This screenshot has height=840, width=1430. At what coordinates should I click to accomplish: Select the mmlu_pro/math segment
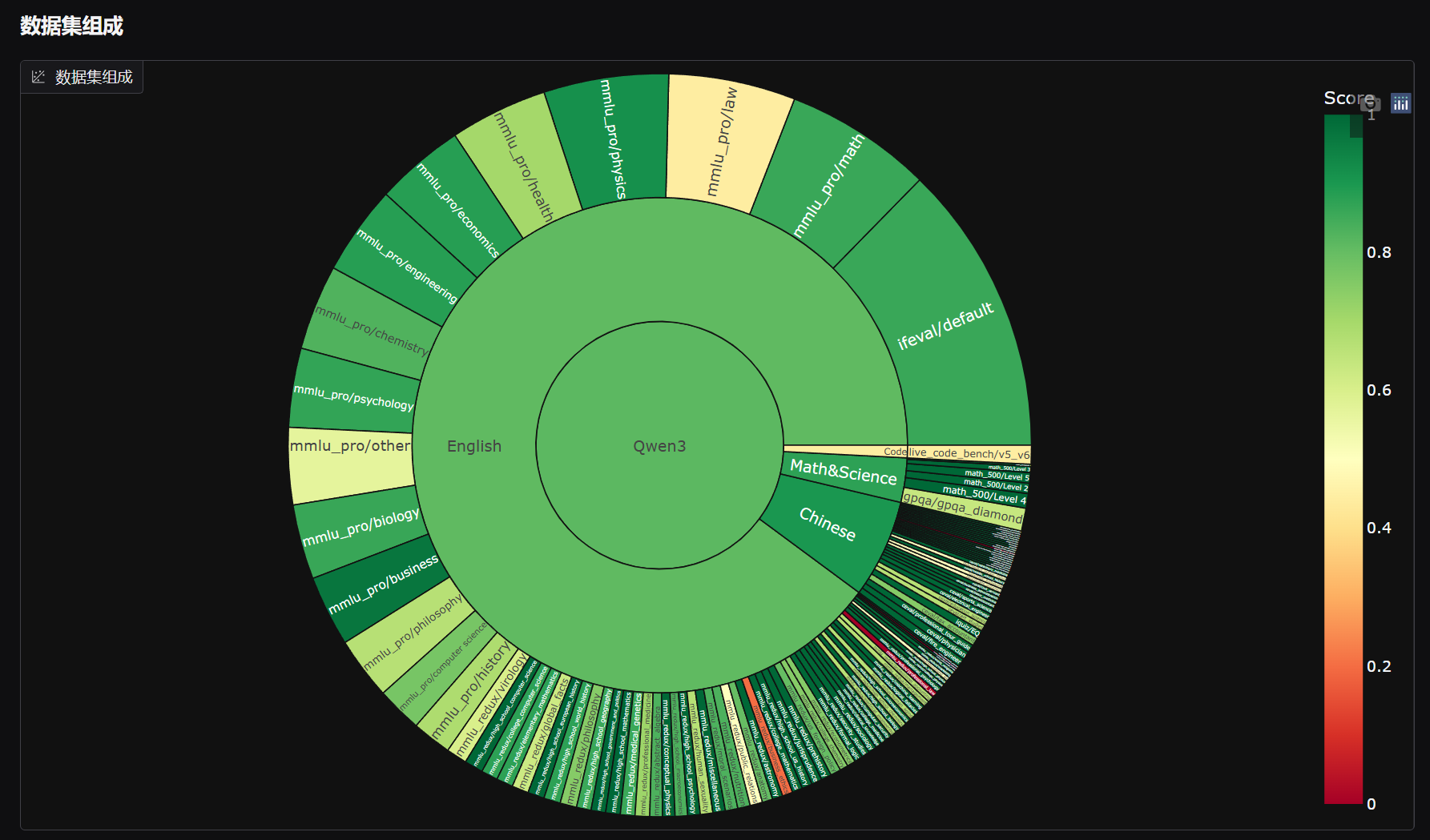click(x=828, y=186)
